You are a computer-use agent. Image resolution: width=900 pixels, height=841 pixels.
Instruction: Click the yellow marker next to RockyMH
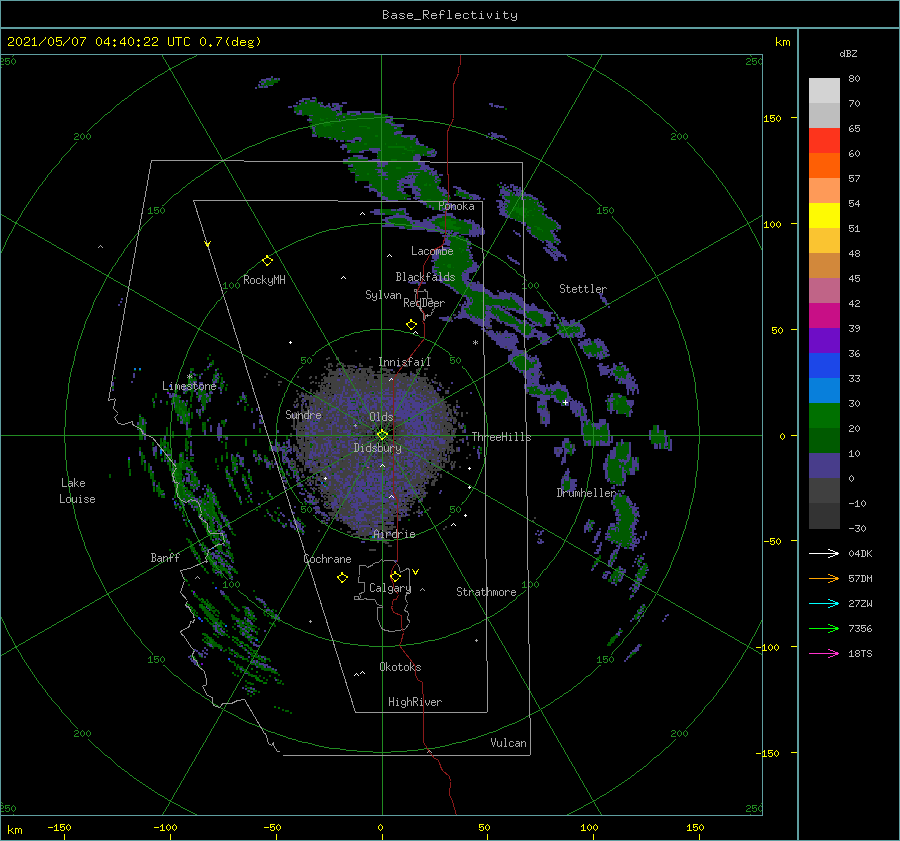267,261
